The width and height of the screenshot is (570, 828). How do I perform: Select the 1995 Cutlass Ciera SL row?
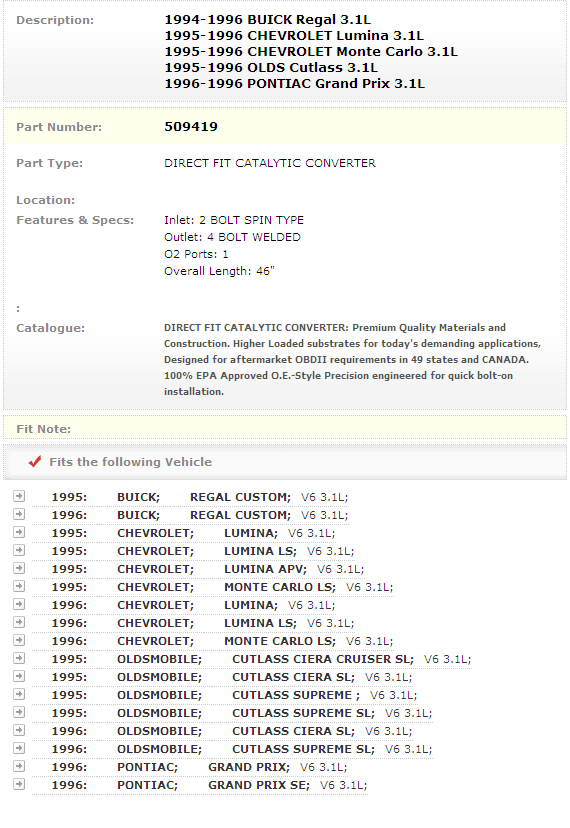(x=232, y=677)
